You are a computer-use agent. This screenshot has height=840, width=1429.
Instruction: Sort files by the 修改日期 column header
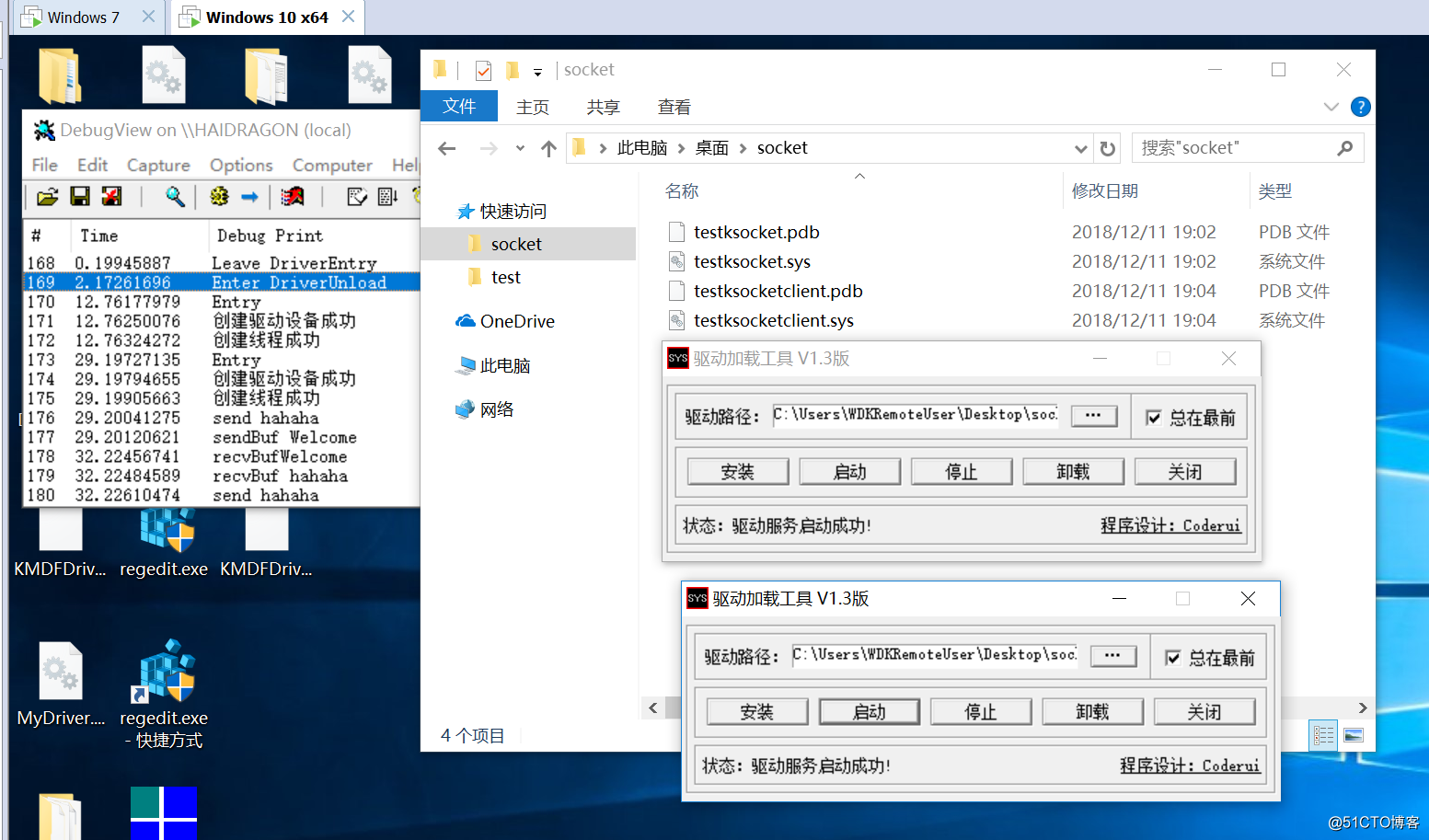1105,191
